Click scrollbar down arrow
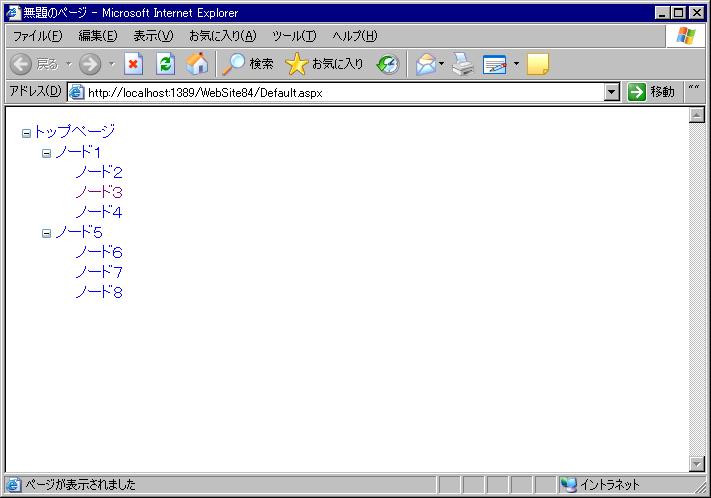 [696, 464]
